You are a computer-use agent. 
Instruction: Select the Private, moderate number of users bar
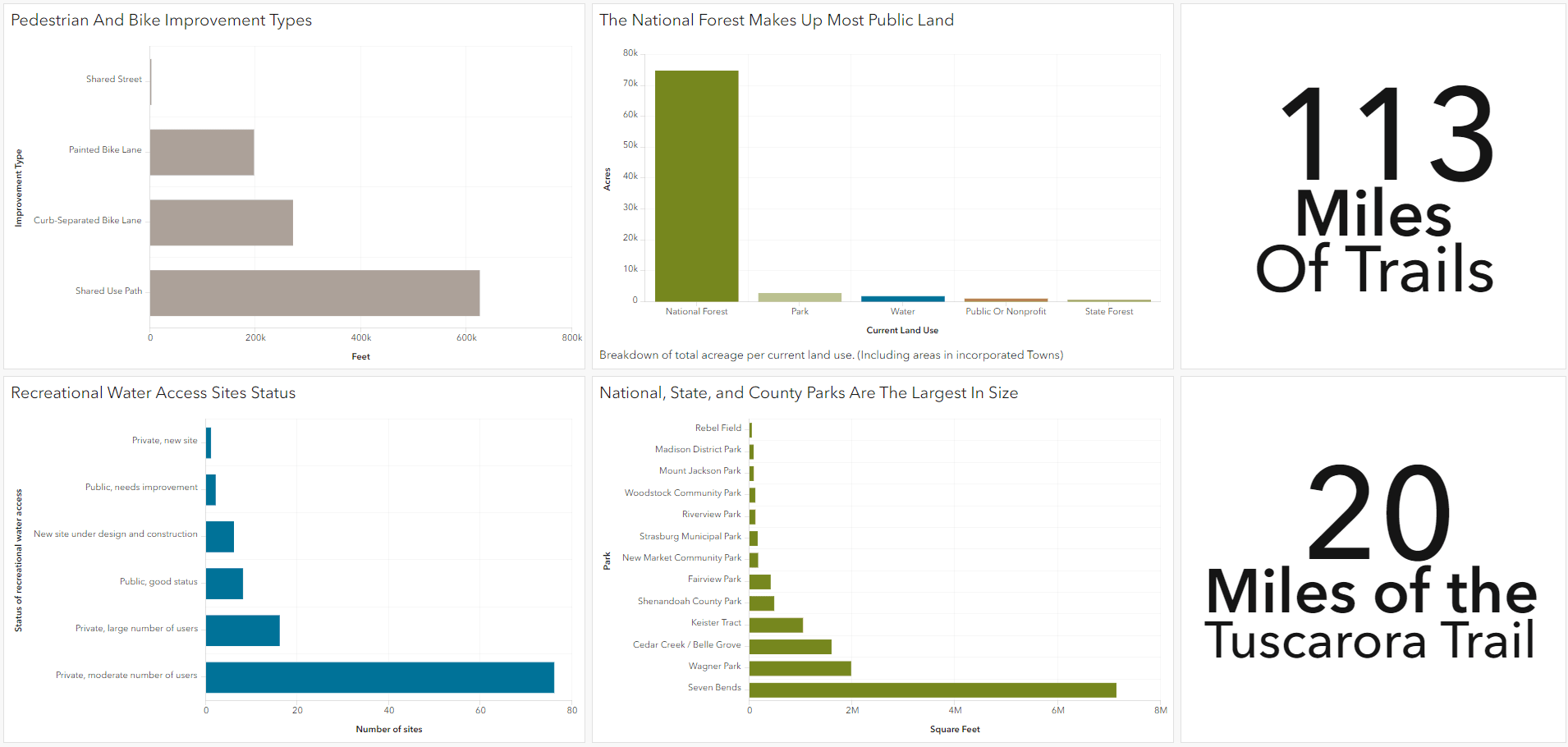[x=379, y=677]
